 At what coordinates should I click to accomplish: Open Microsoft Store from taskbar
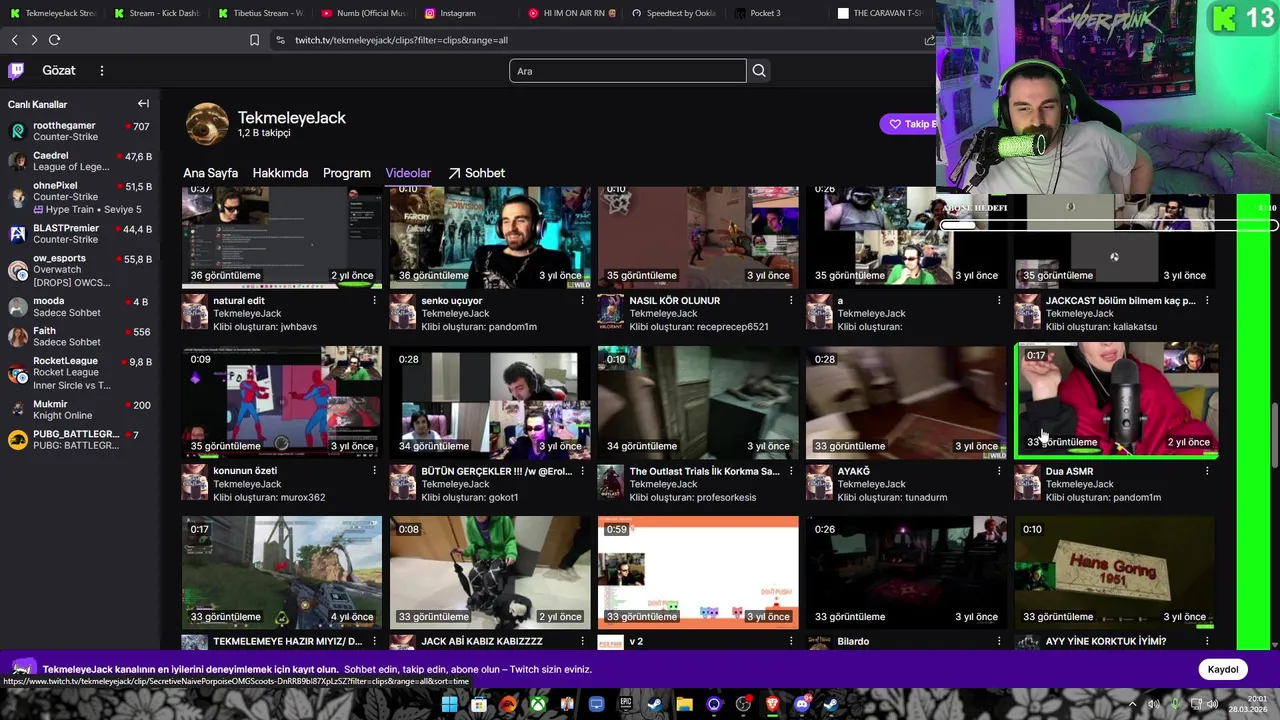pyautogui.click(x=479, y=705)
